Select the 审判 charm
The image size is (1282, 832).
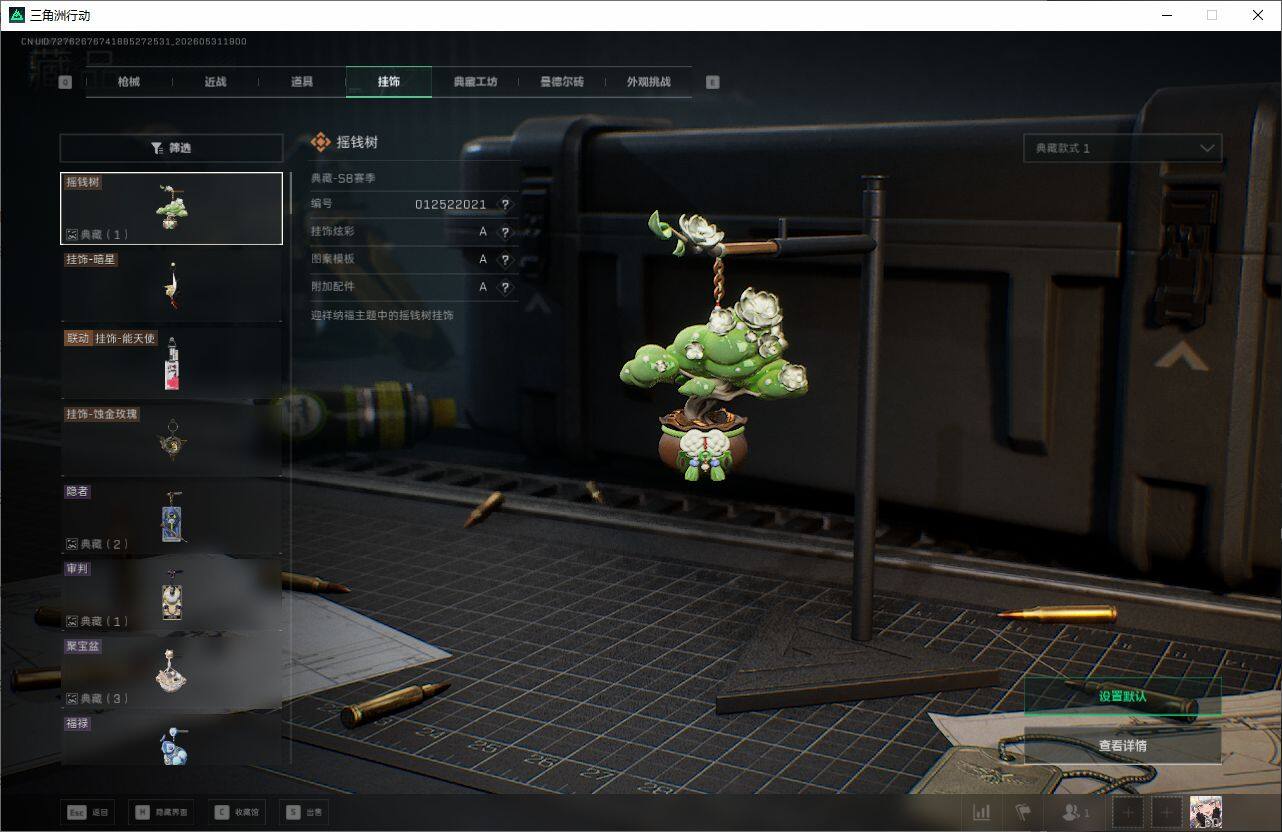(171, 595)
